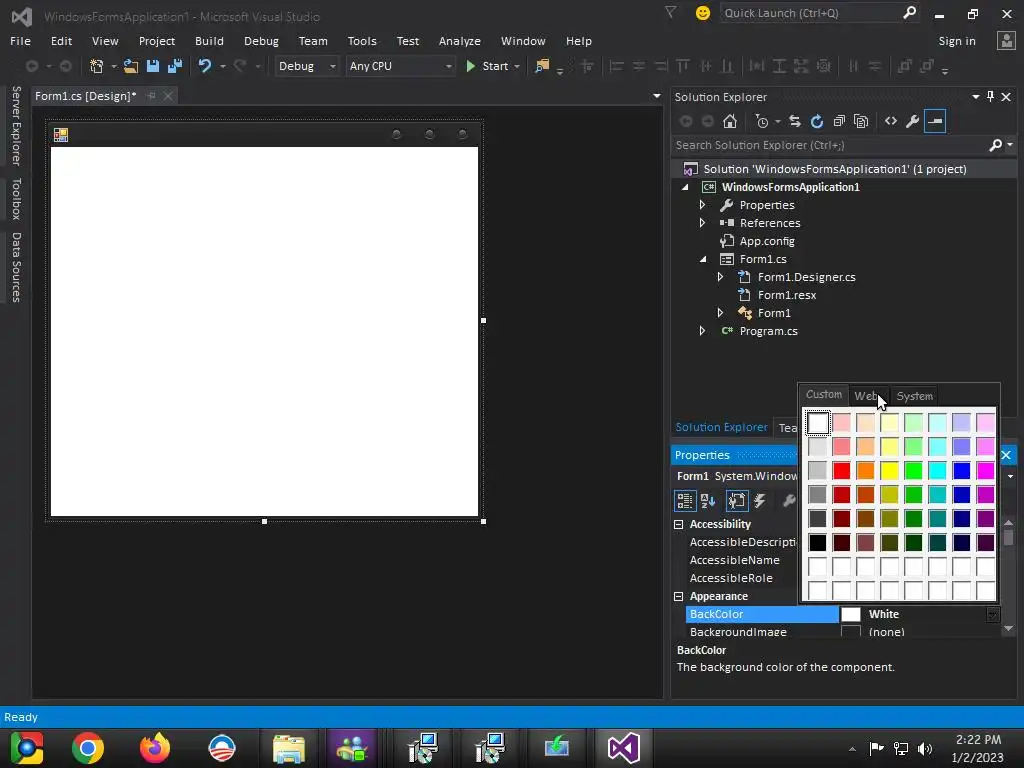The image size is (1024, 768).
Task: Pick the bright blue color swatch
Action: (x=961, y=470)
